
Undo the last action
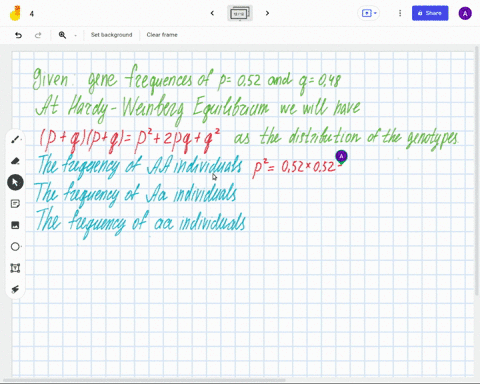pos(19,35)
